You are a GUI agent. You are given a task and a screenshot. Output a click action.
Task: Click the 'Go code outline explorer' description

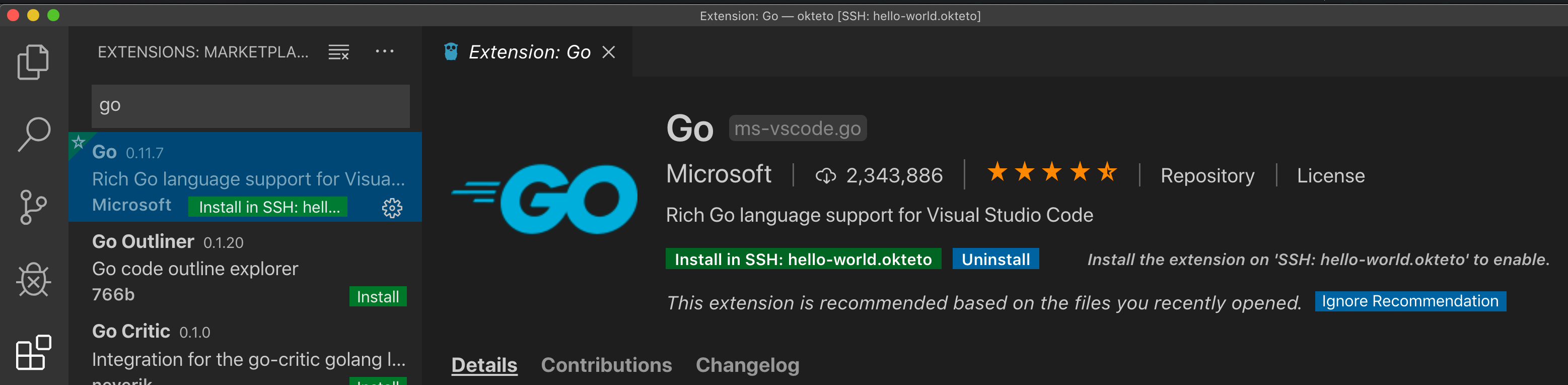coord(195,269)
